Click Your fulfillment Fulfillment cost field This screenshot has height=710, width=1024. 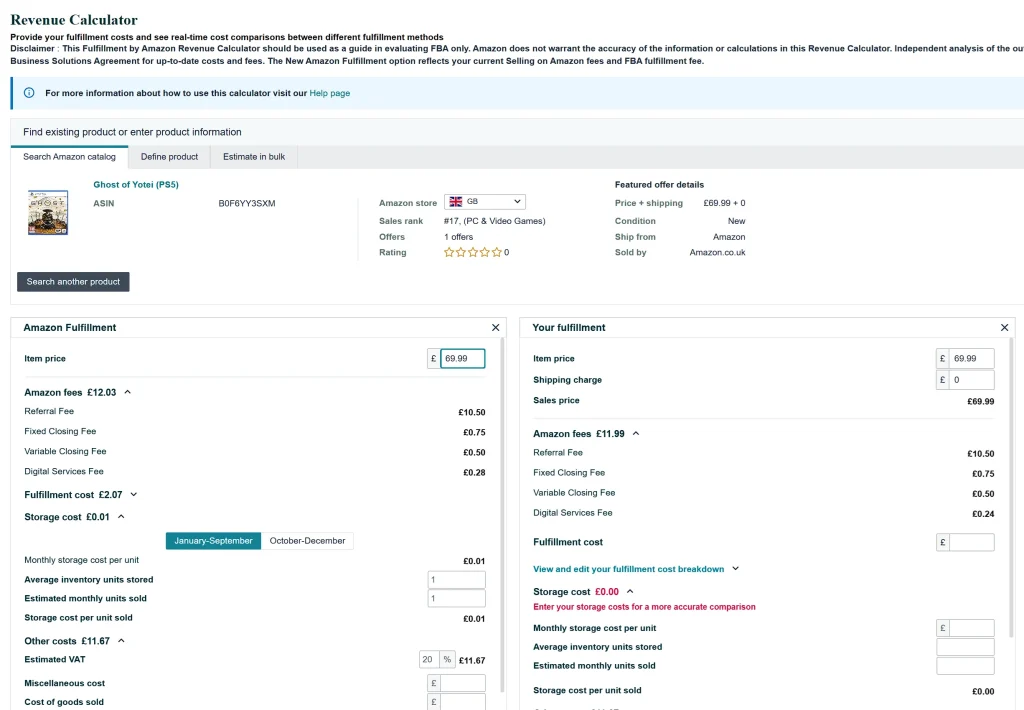click(x=971, y=542)
